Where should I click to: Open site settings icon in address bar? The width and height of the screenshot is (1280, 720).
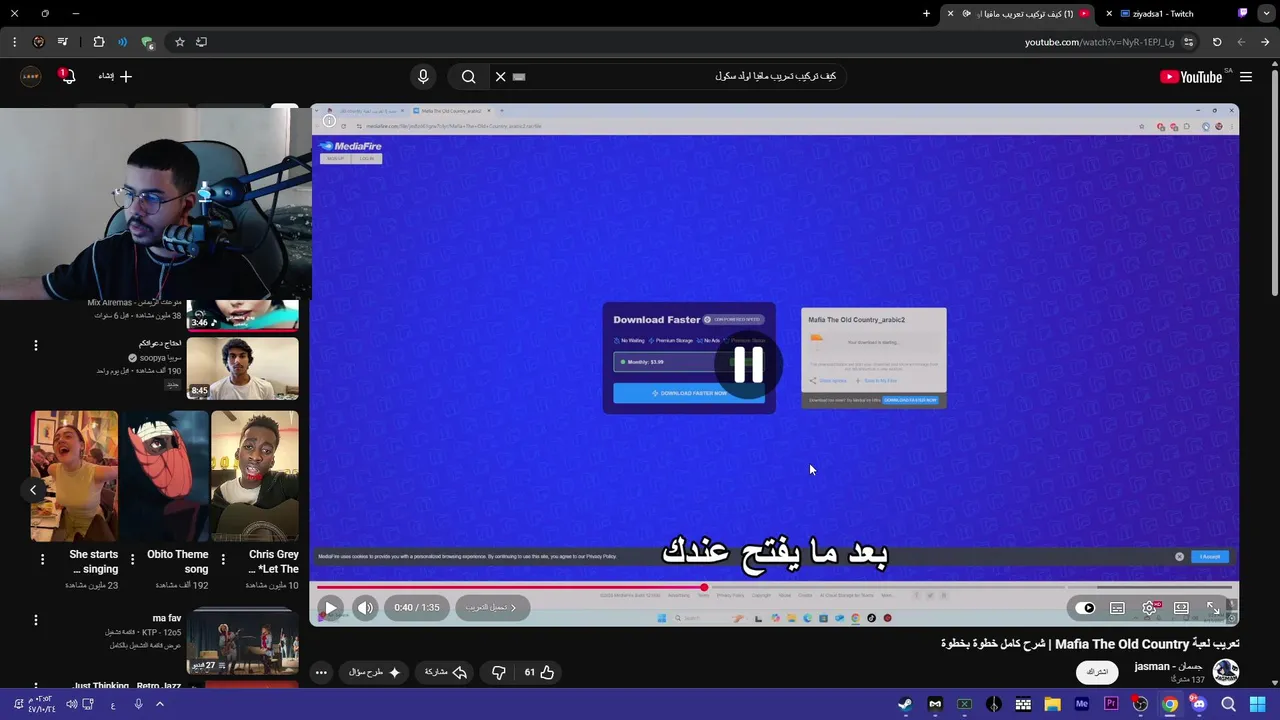tap(1188, 42)
